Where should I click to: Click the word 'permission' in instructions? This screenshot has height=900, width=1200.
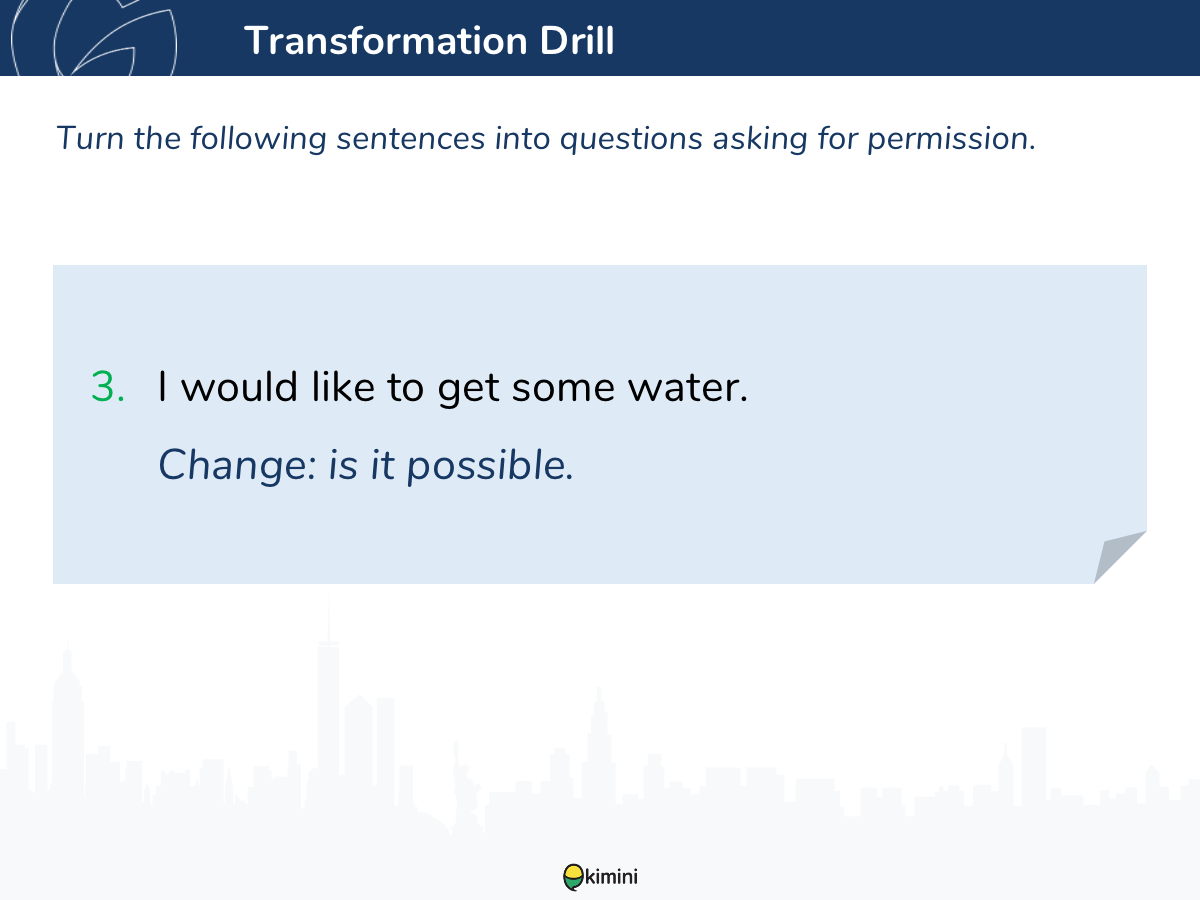pyautogui.click(x=951, y=140)
